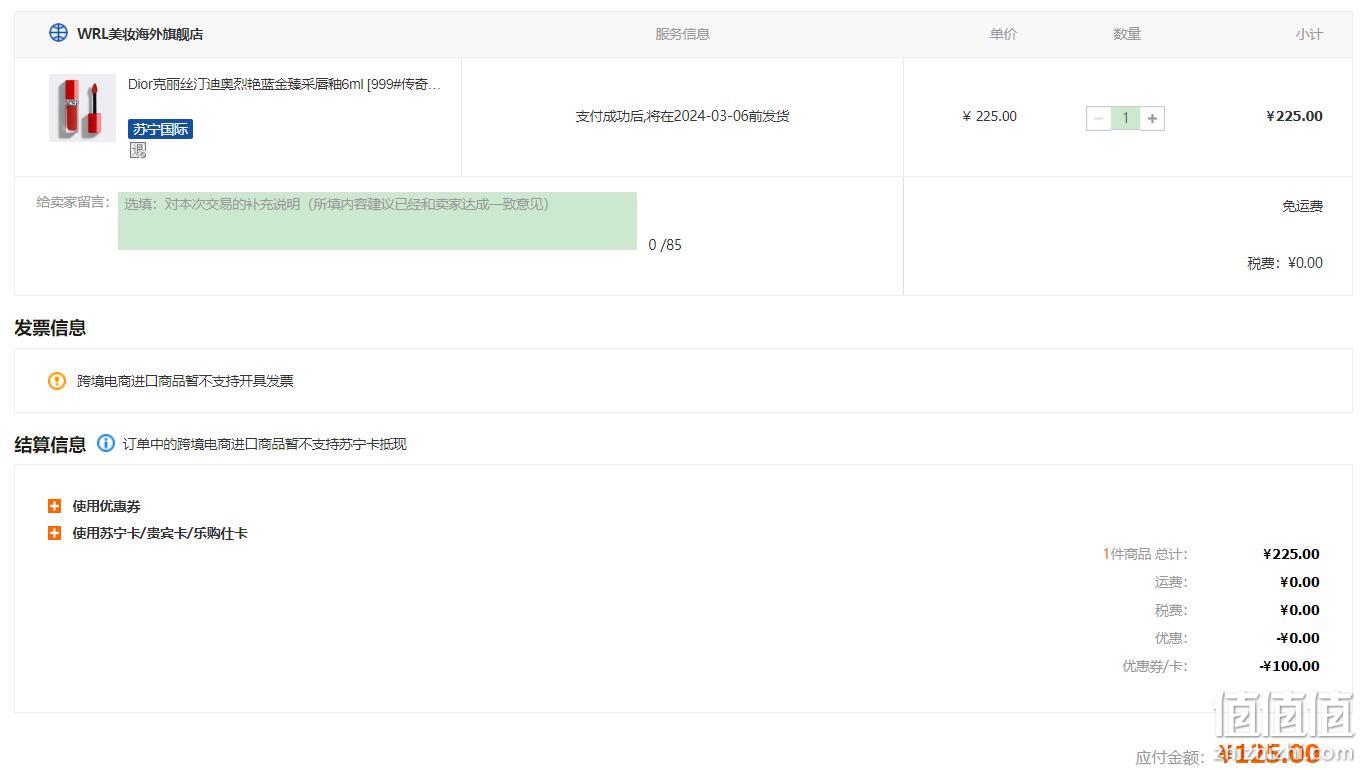
Task: Click the 优惠券/卡 label
Action: pyautogui.click(x=1155, y=666)
